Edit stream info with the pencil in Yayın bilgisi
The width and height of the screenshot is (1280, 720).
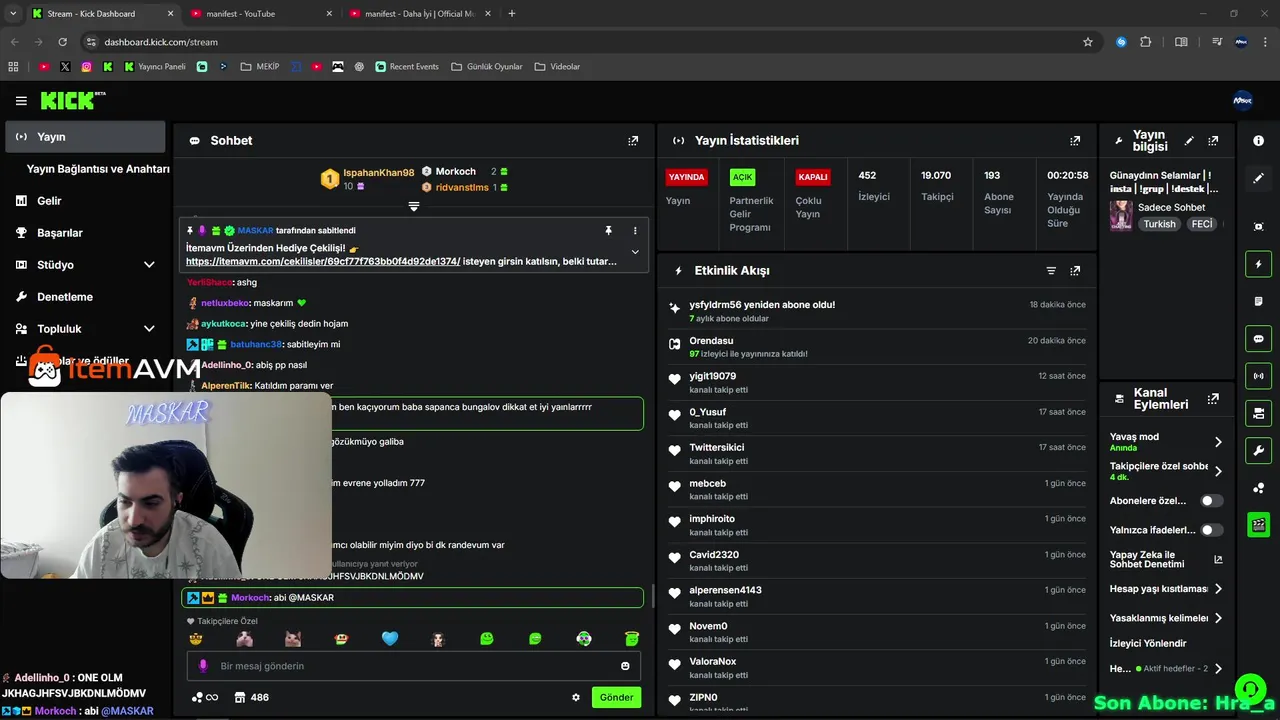1189,141
